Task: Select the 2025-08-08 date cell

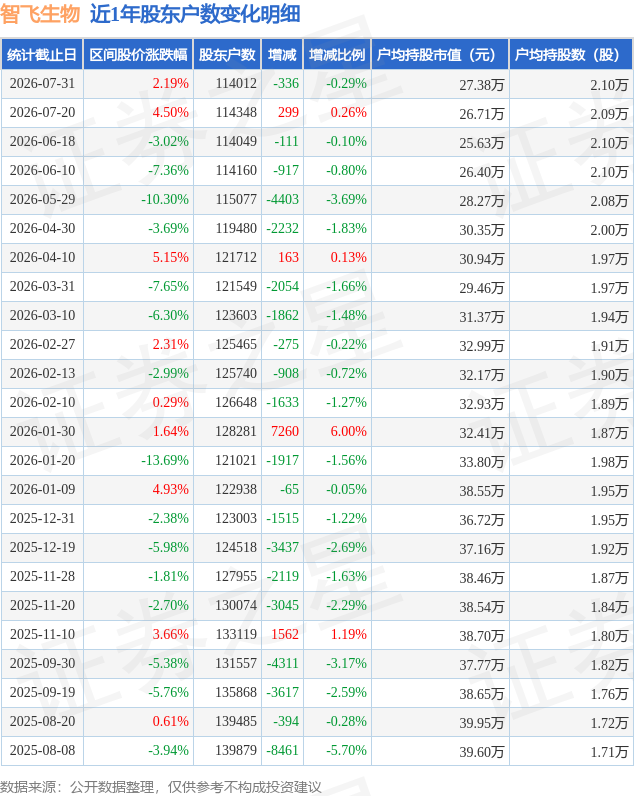Action: [x=42, y=750]
